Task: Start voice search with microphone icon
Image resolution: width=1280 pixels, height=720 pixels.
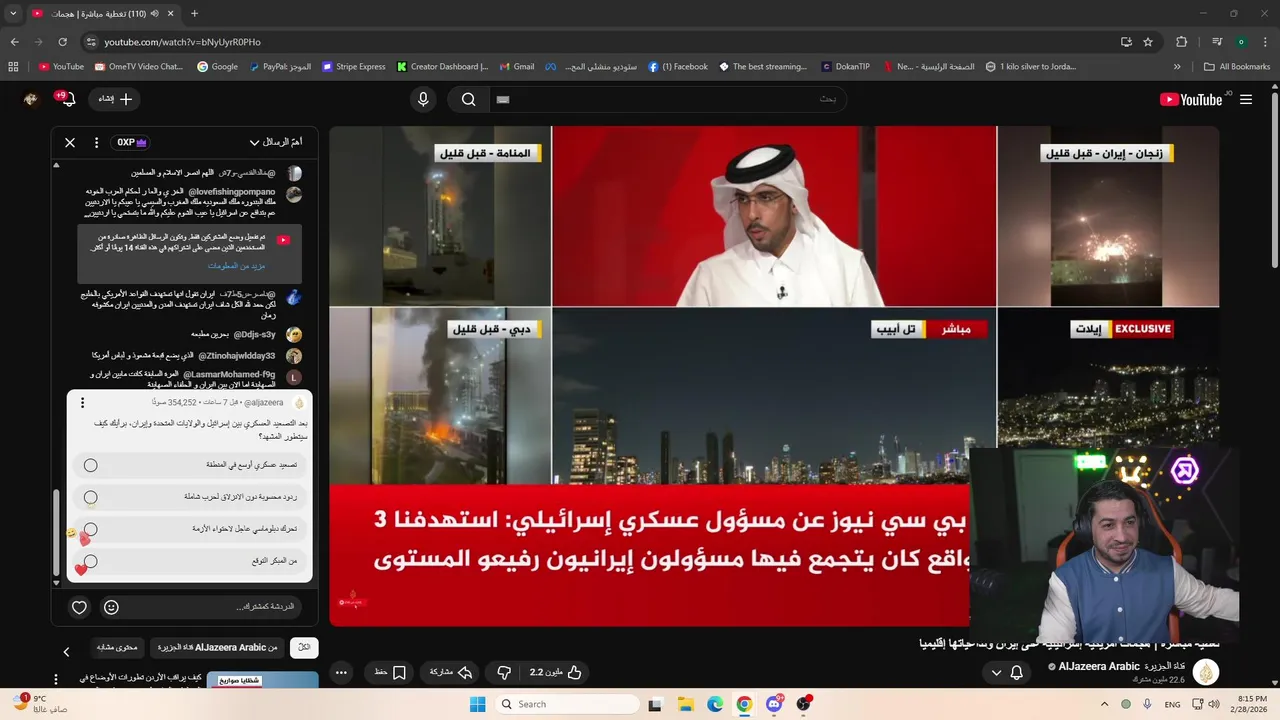Action: click(x=423, y=99)
